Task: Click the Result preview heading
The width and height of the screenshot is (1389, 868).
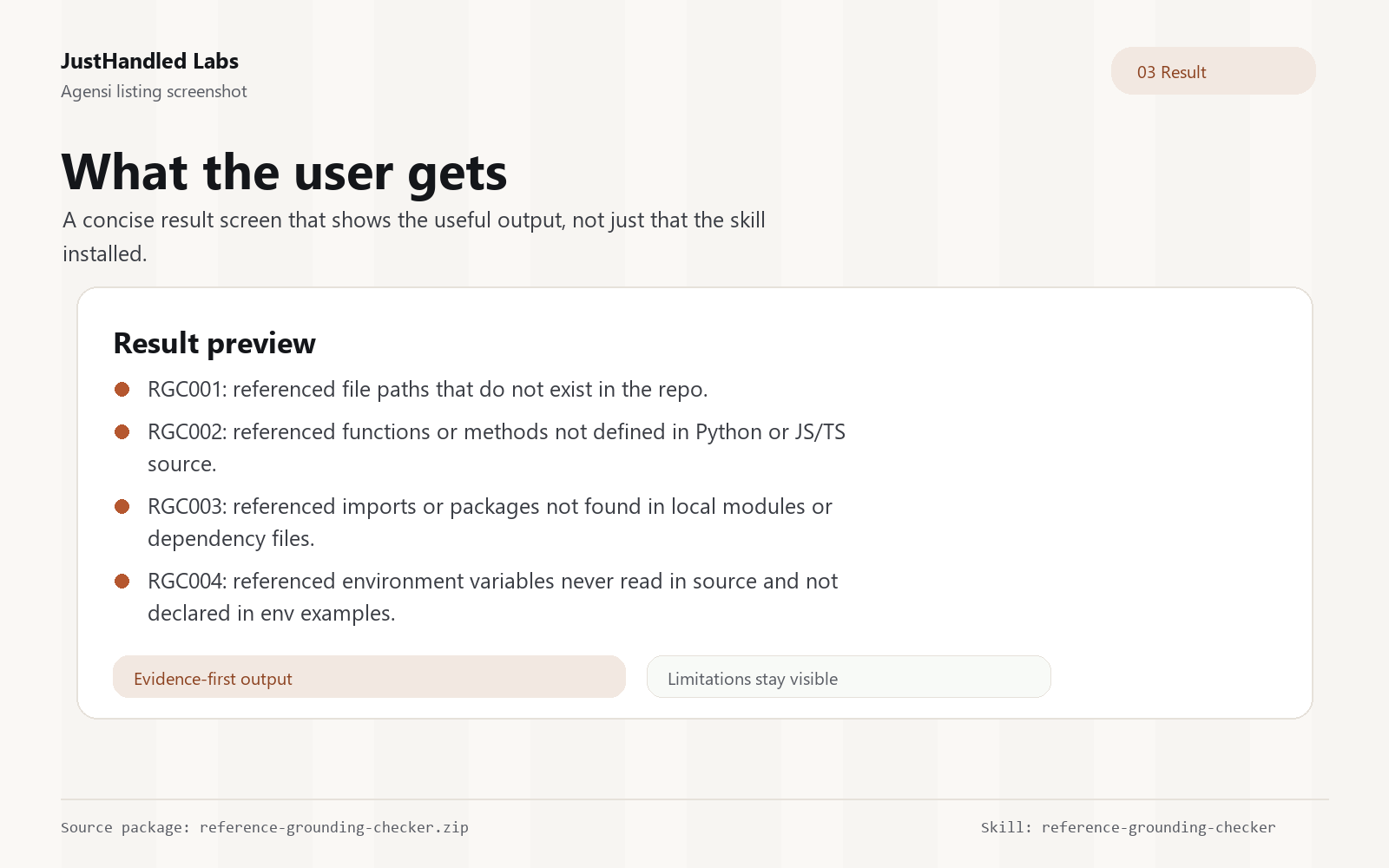Action: coord(214,344)
